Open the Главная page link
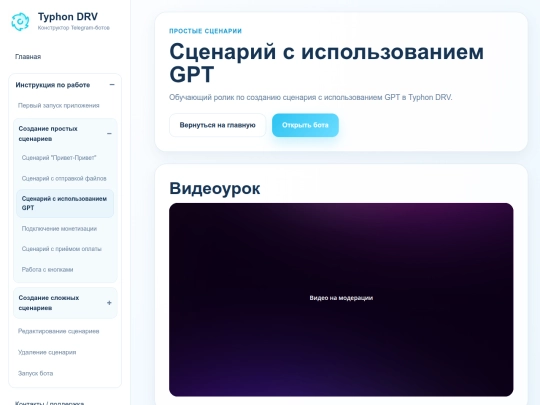 click(x=28, y=56)
